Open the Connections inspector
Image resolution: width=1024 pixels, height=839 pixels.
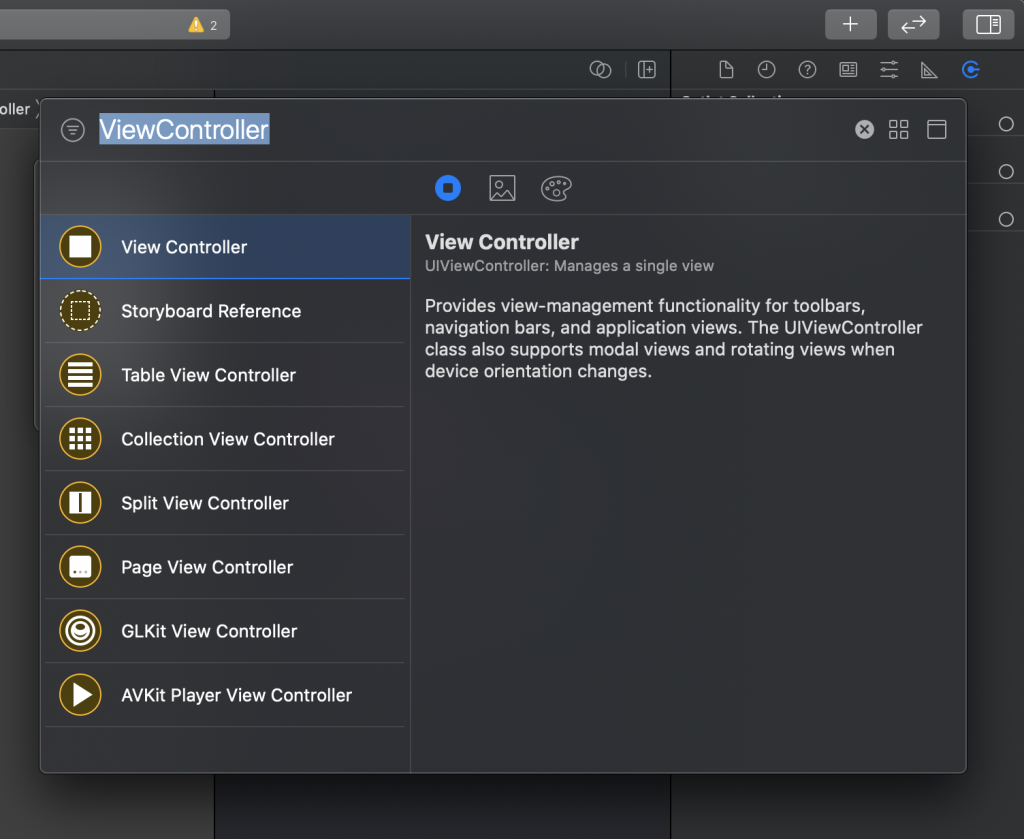pyautogui.click(x=970, y=69)
